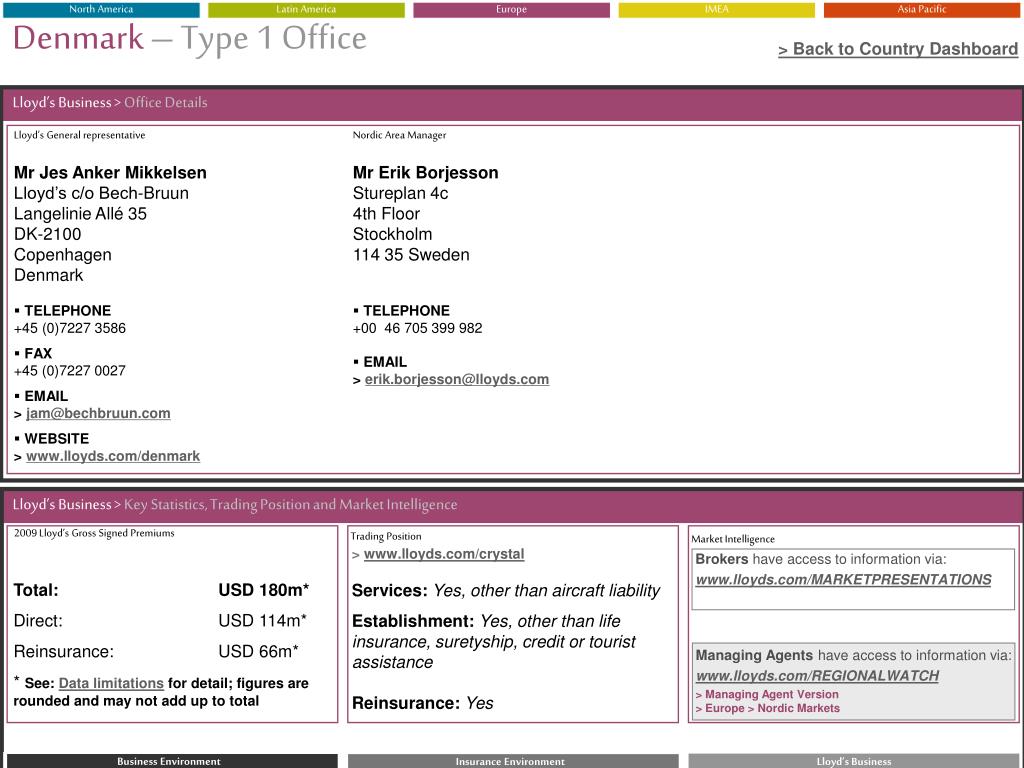
Task: Select the Direct USD 114m* value
Action: point(263,620)
